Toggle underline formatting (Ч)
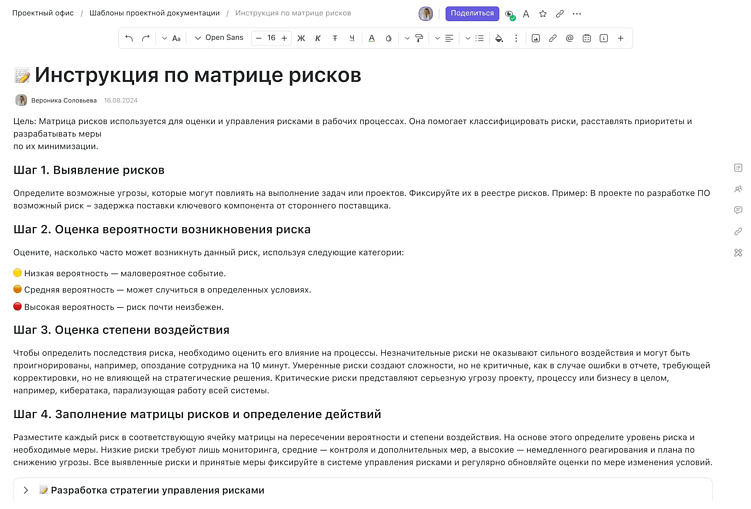The height and width of the screenshot is (509, 751). 352,38
